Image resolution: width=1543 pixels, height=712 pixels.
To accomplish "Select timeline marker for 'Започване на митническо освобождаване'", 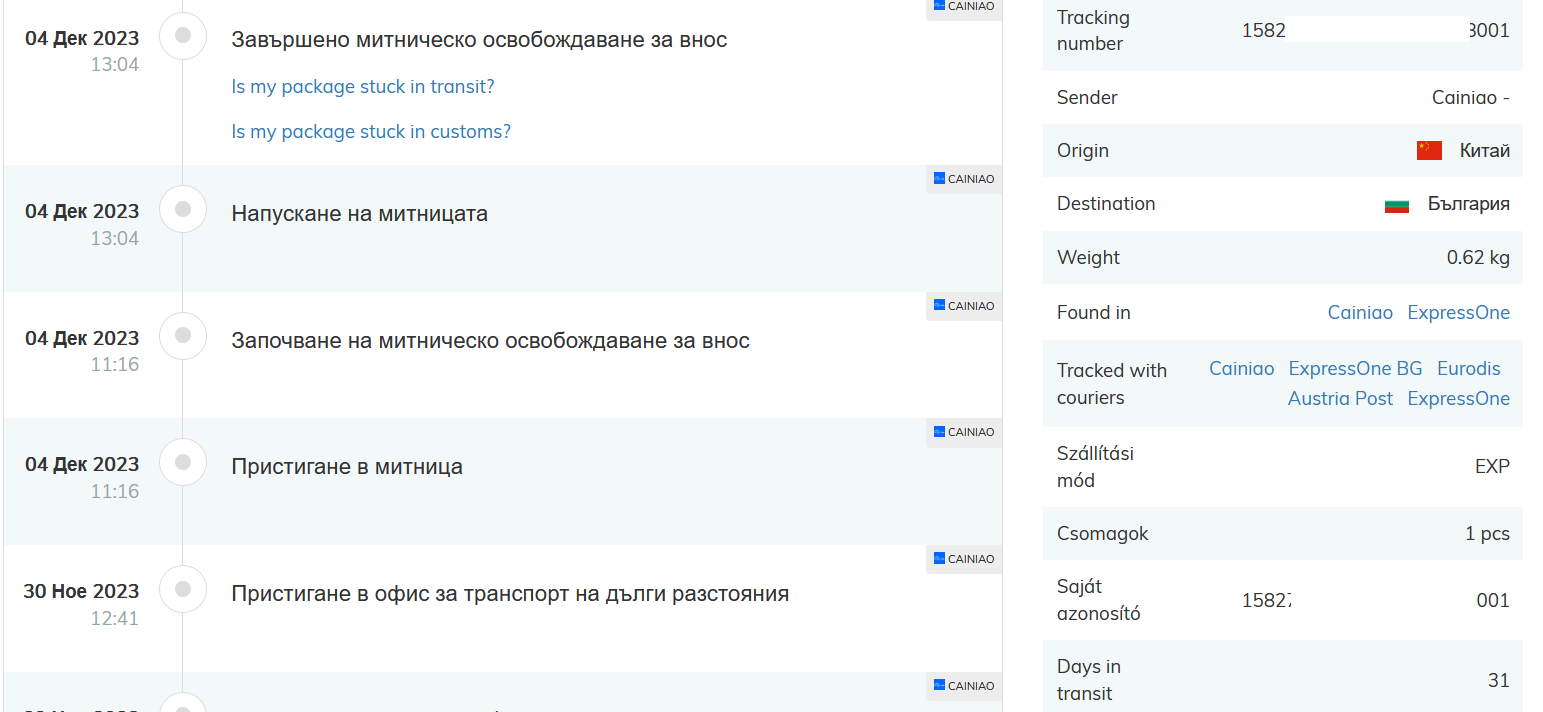I will (183, 336).
